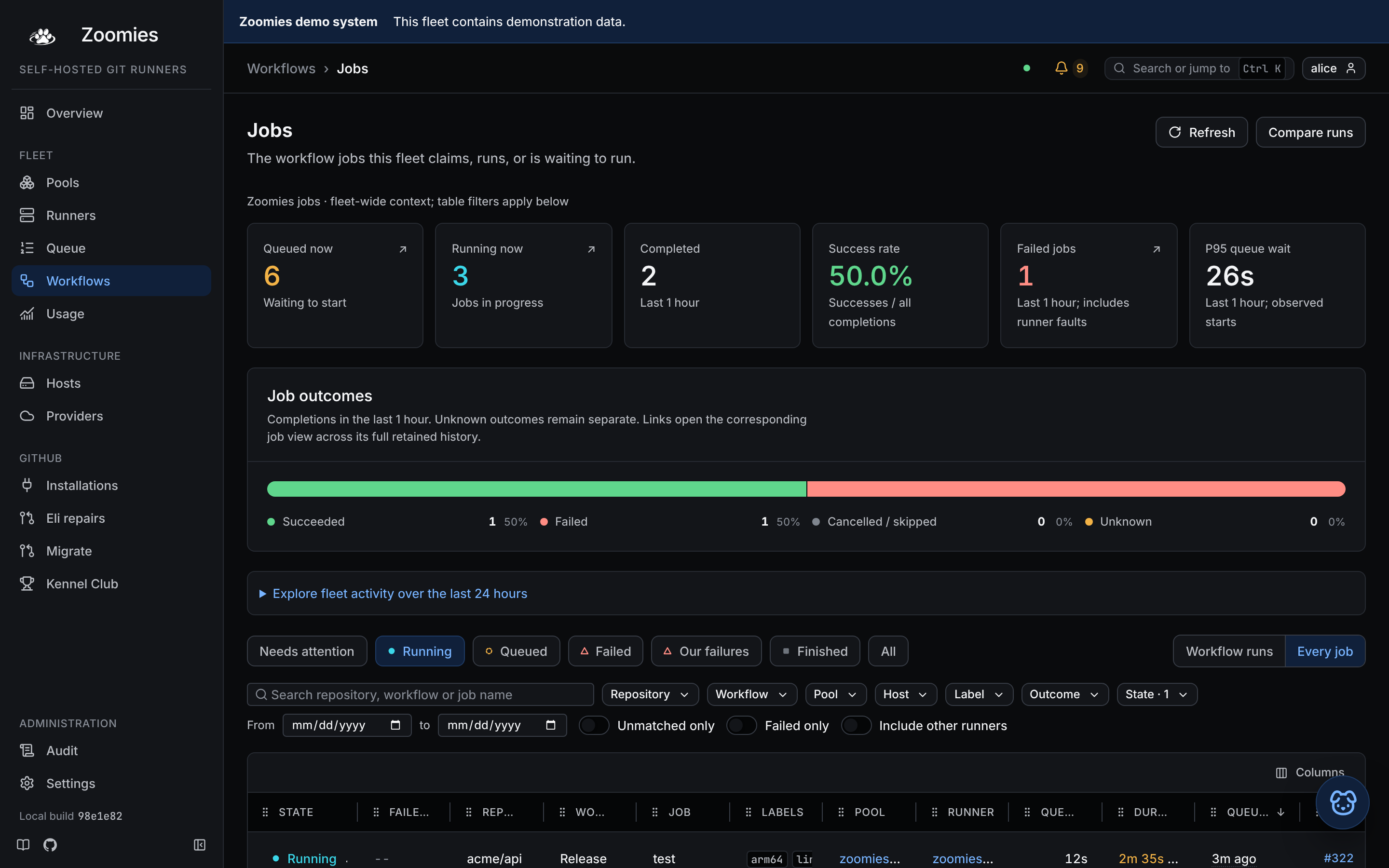Toggle Failed only switch
Image resolution: width=1389 pixels, height=868 pixels.
(x=741, y=725)
